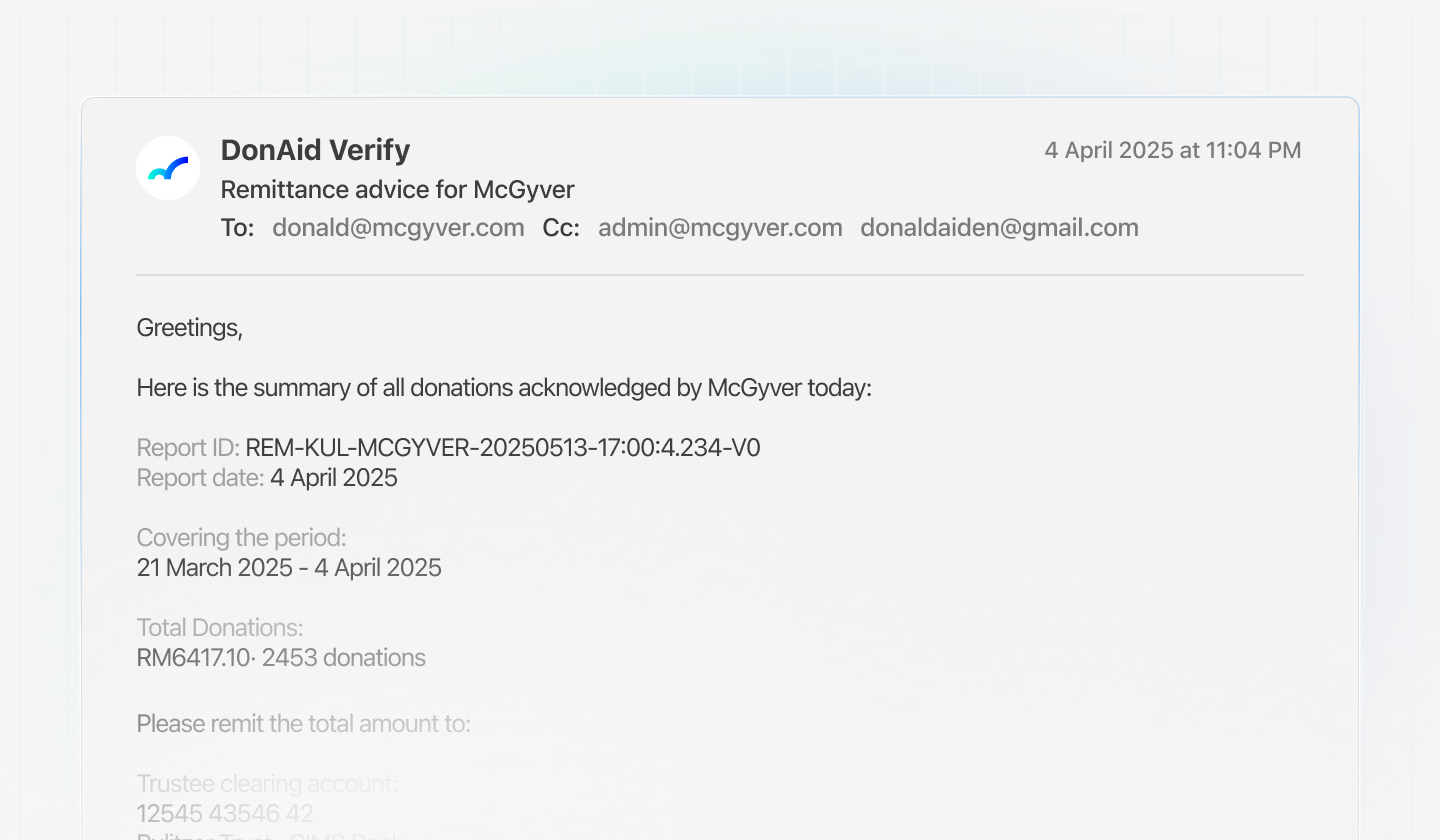Click the Covering the period label
Screen dimensions: 1440x840
click(241, 538)
